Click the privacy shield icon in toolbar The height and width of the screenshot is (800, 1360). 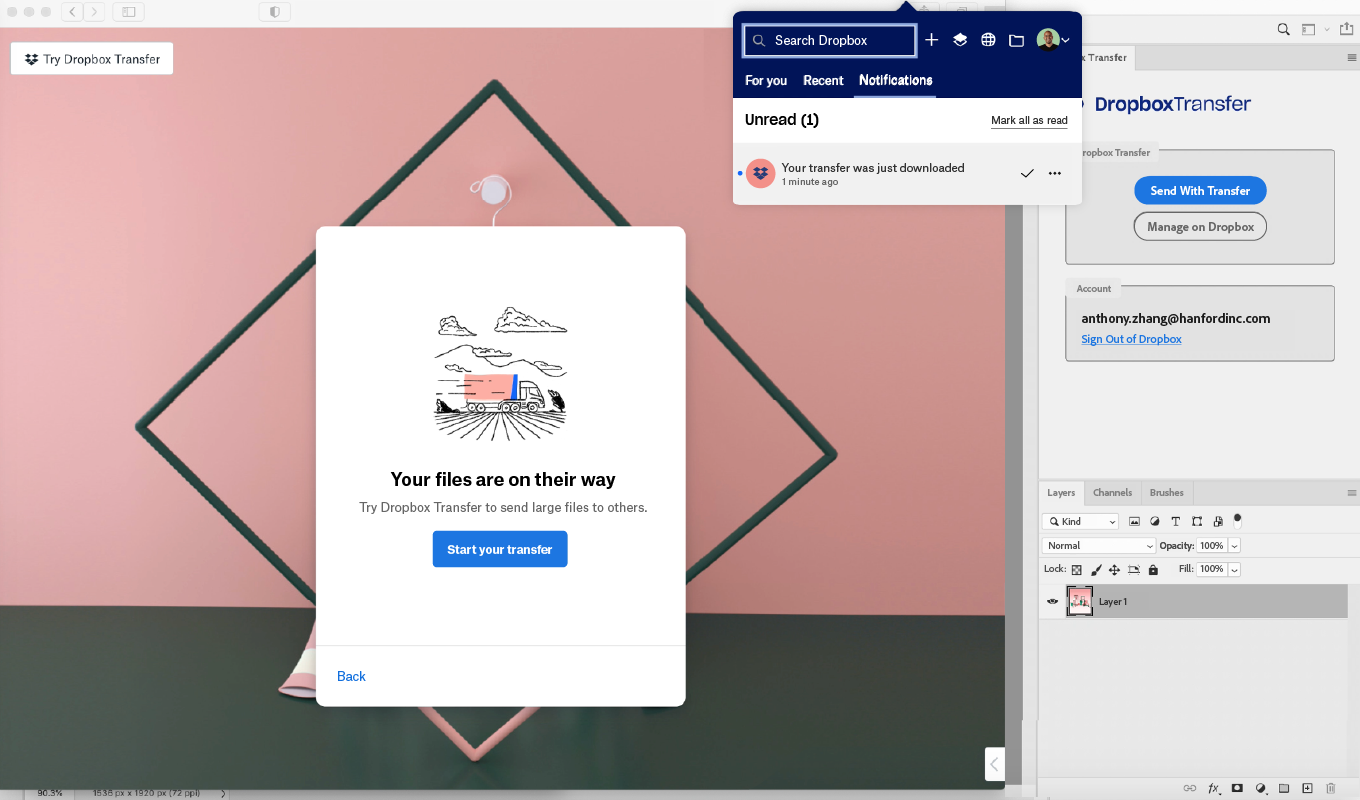[274, 12]
